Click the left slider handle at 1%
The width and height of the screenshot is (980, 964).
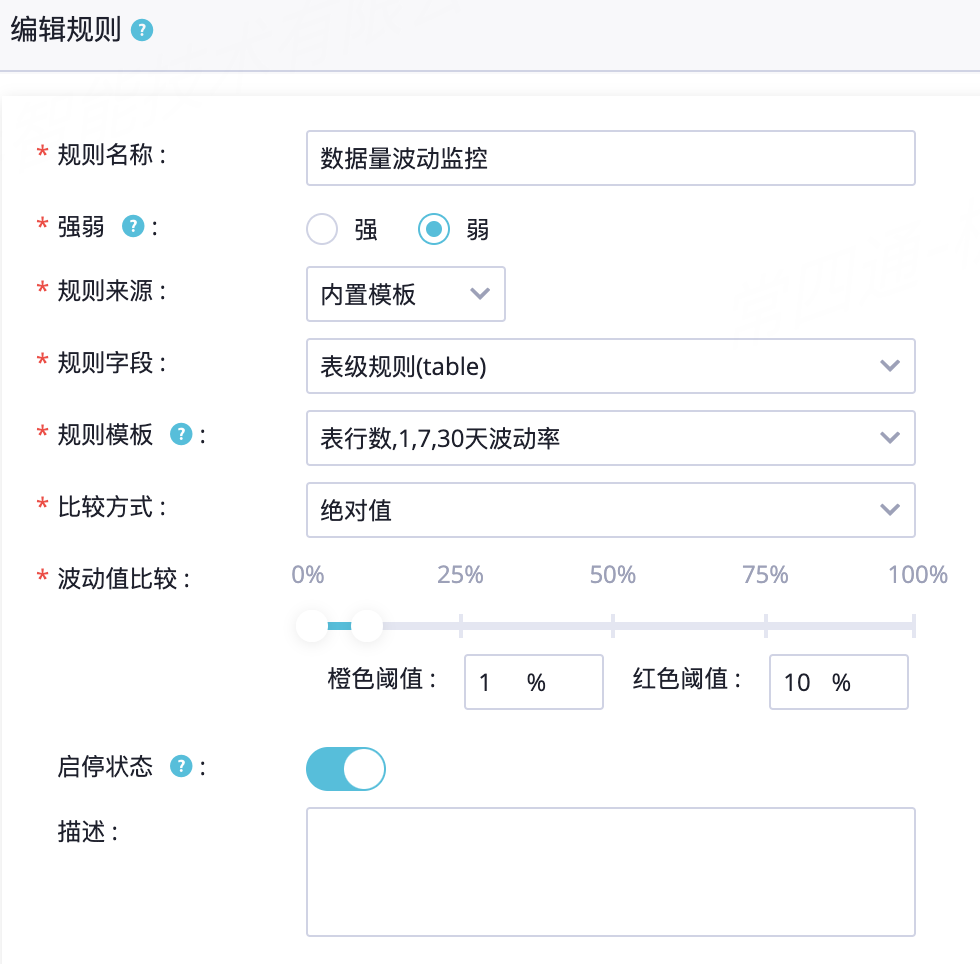point(312,626)
